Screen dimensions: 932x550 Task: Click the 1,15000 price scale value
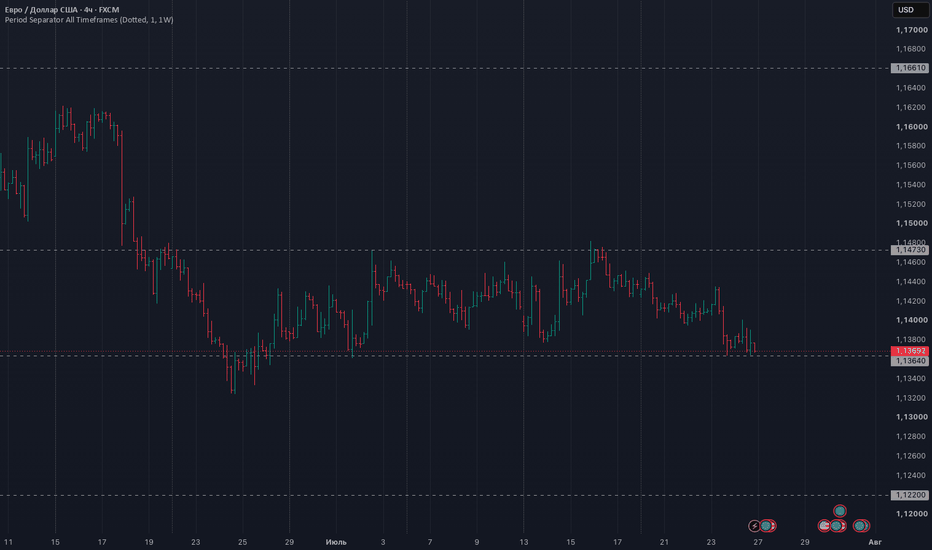pos(912,223)
